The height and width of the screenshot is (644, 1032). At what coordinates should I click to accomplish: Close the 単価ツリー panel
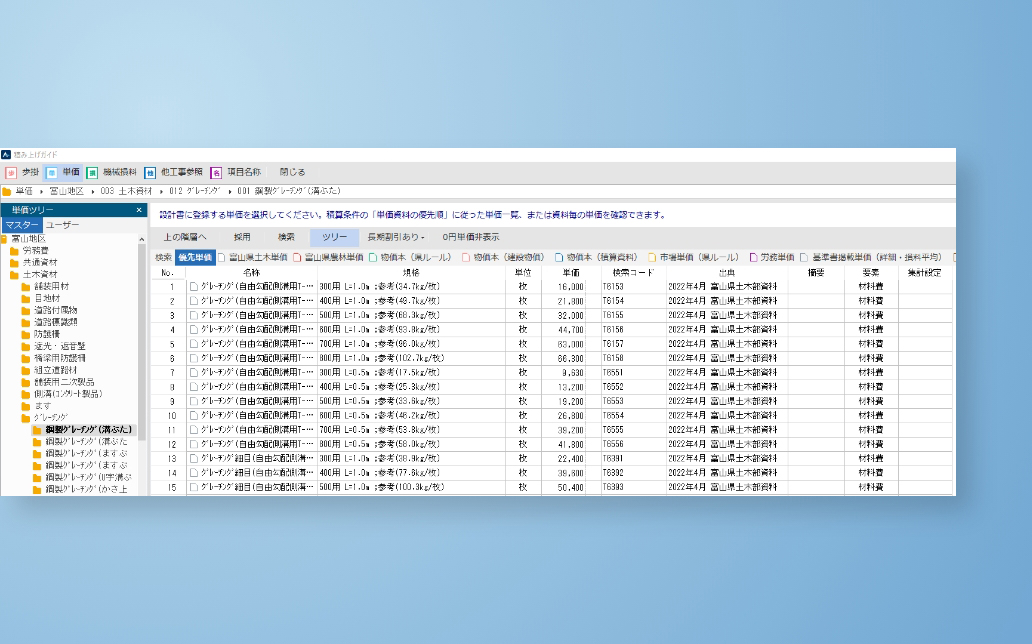click(141, 210)
